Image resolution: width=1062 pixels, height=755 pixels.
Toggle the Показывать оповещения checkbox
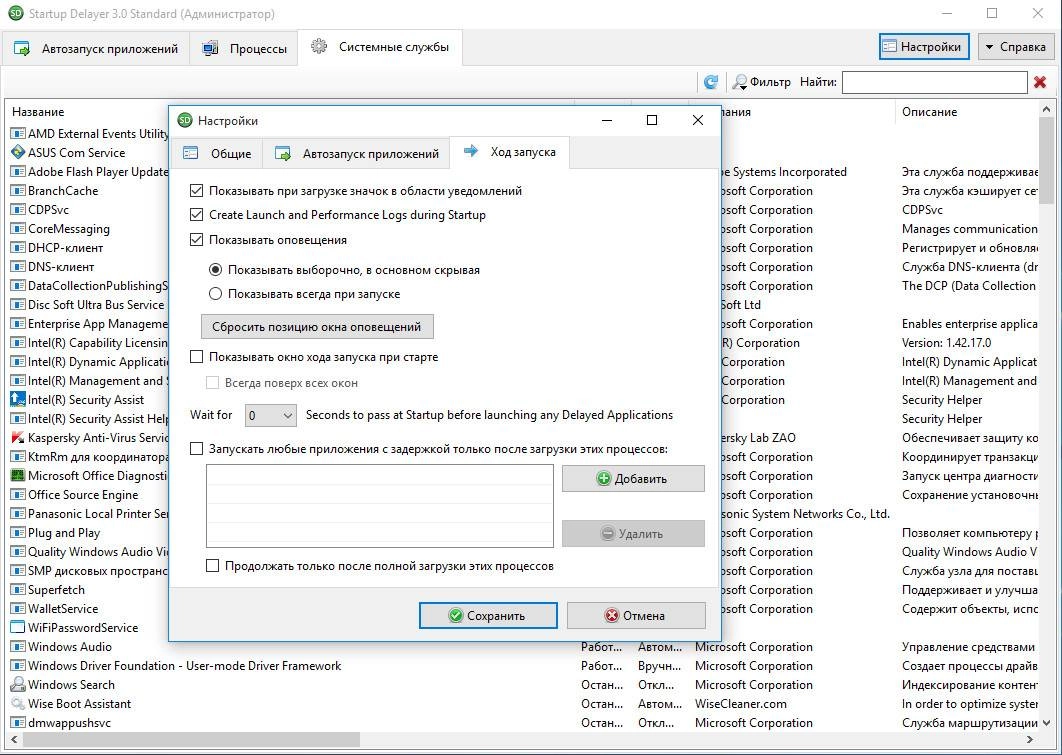pyautogui.click(x=196, y=239)
